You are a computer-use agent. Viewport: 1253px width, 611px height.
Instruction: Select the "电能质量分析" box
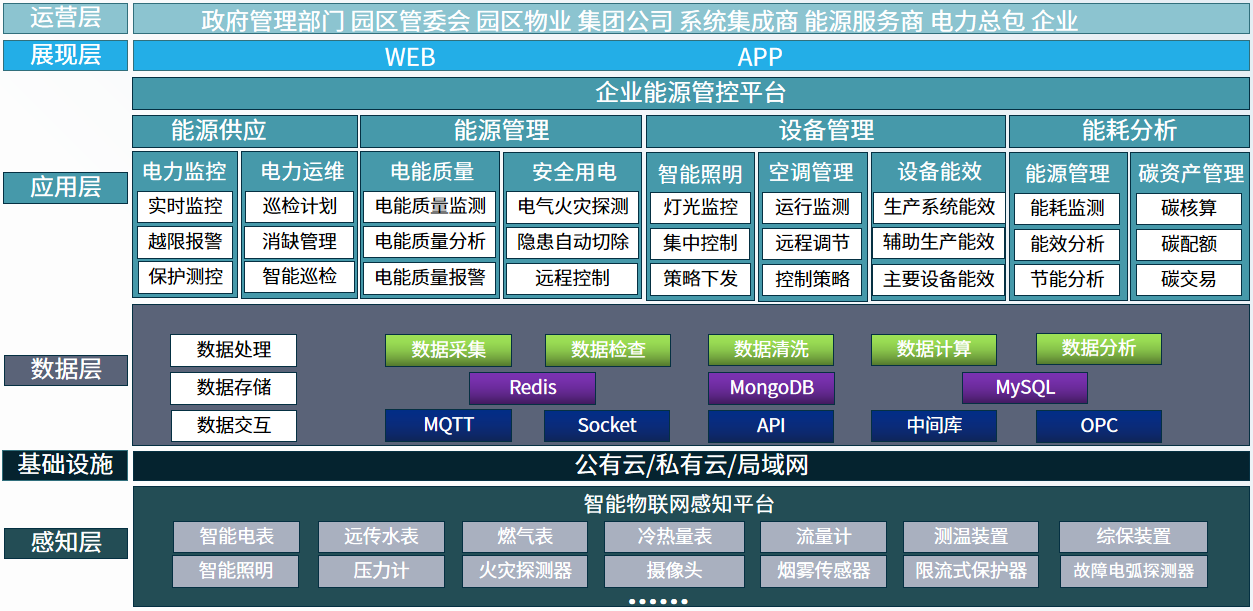pyautogui.click(x=430, y=242)
